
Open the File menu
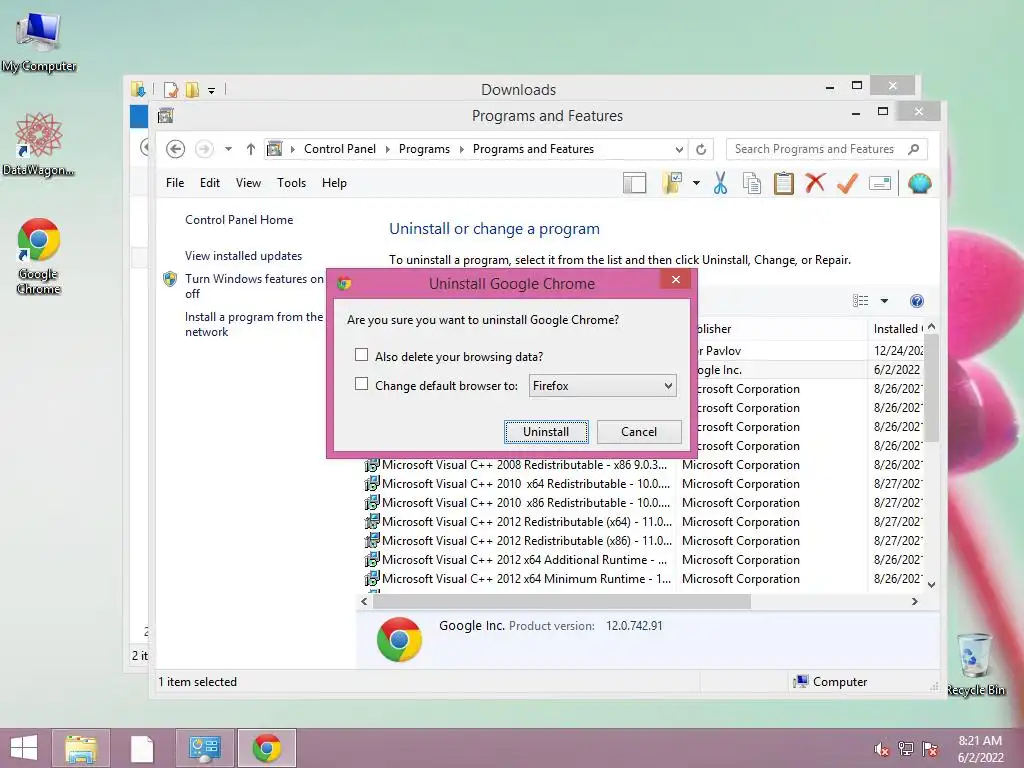click(x=175, y=183)
